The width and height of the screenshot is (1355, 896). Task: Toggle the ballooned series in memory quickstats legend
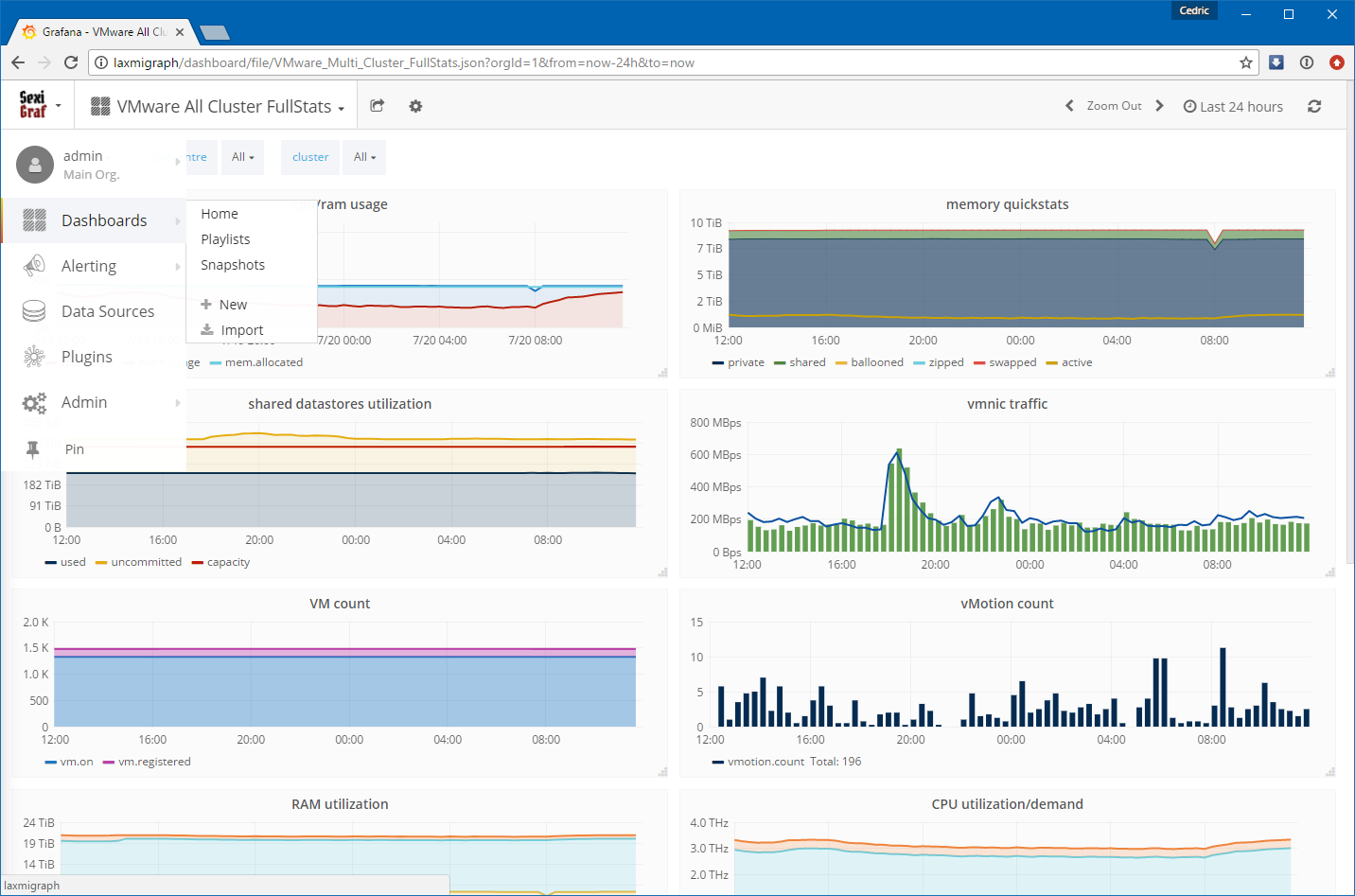pos(876,362)
